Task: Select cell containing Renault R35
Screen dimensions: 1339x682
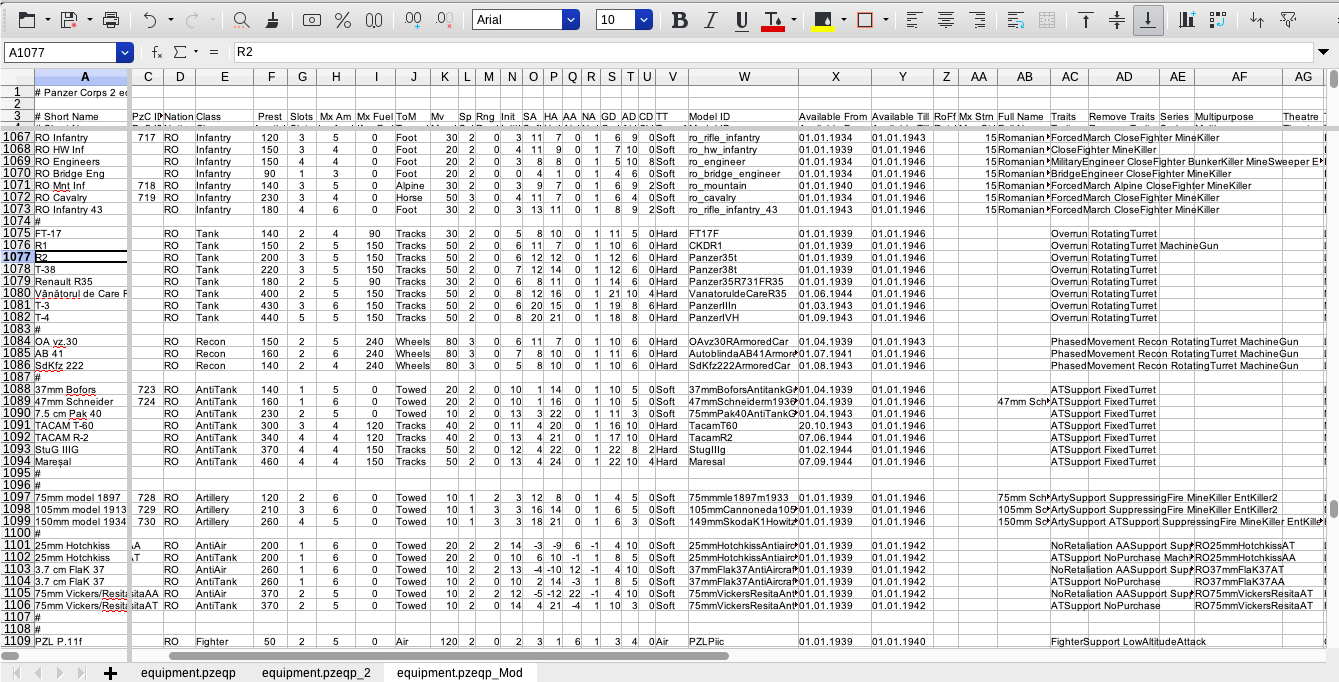Action: pos(81,282)
